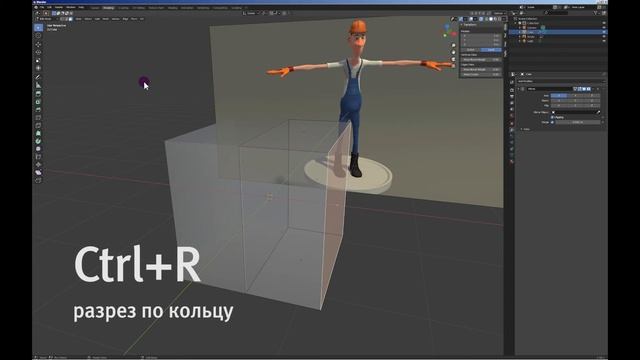Viewport: 640px width, 360px height.
Task: Select the Spin tool
Action: click(x=38, y=141)
